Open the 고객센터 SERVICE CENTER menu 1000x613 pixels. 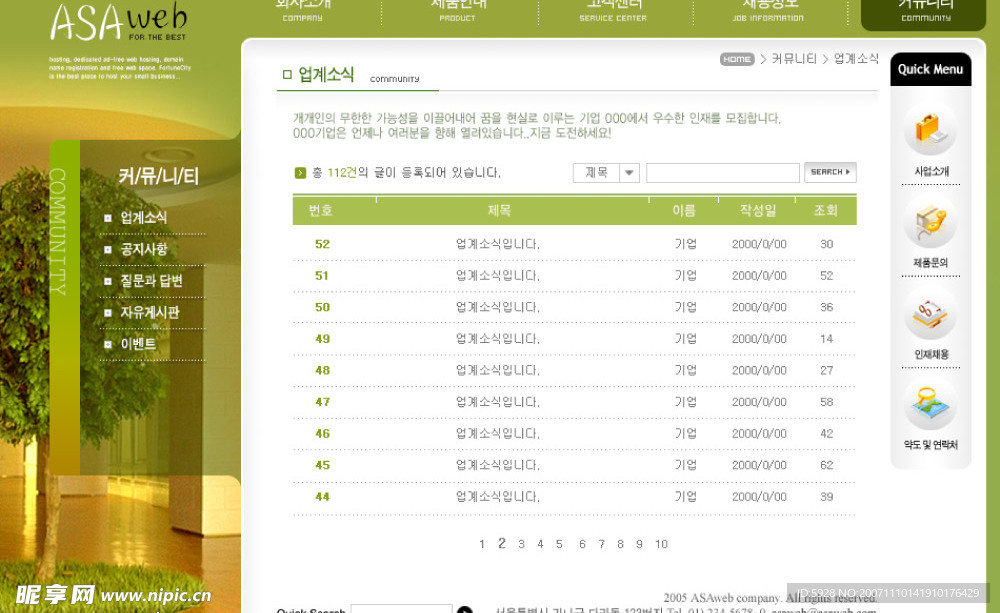coord(612,10)
